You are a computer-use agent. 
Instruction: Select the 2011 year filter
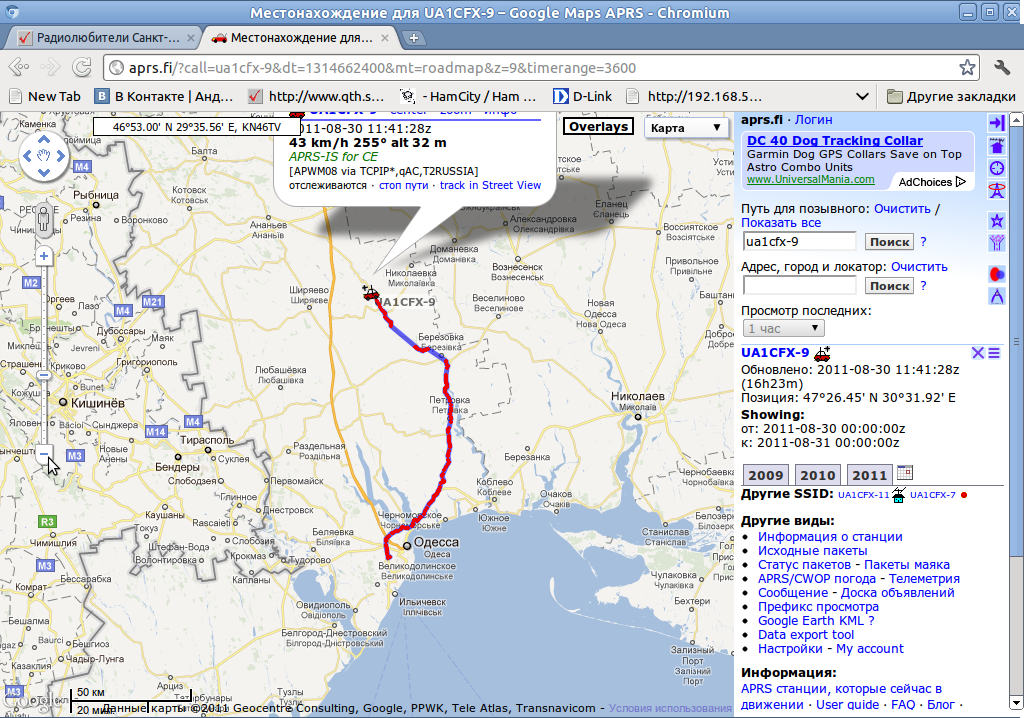pyautogui.click(x=869, y=473)
